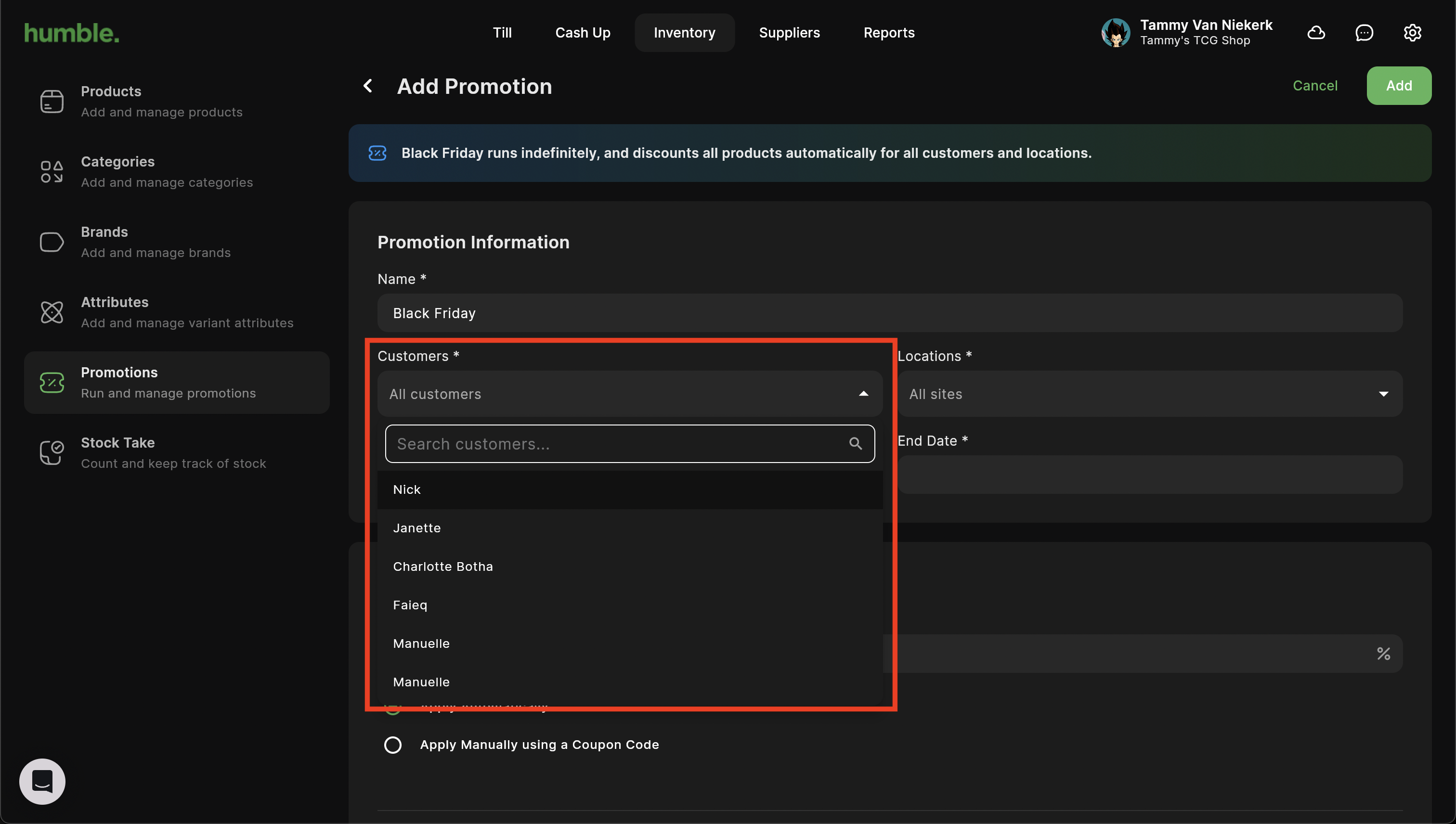The height and width of the screenshot is (824, 1456).
Task: Collapse the All customers dropdown
Action: pyautogui.click(x=863, y=394)
